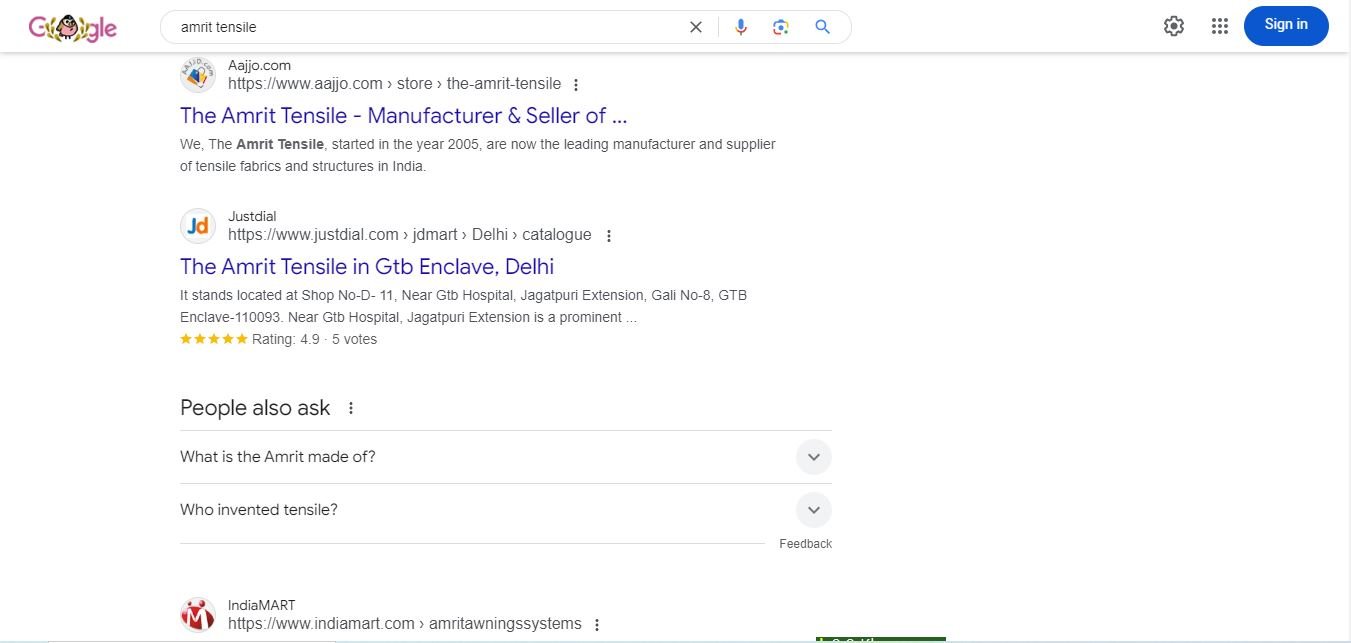
Task: Open more options for Justdial result
Action: [609, 236]
